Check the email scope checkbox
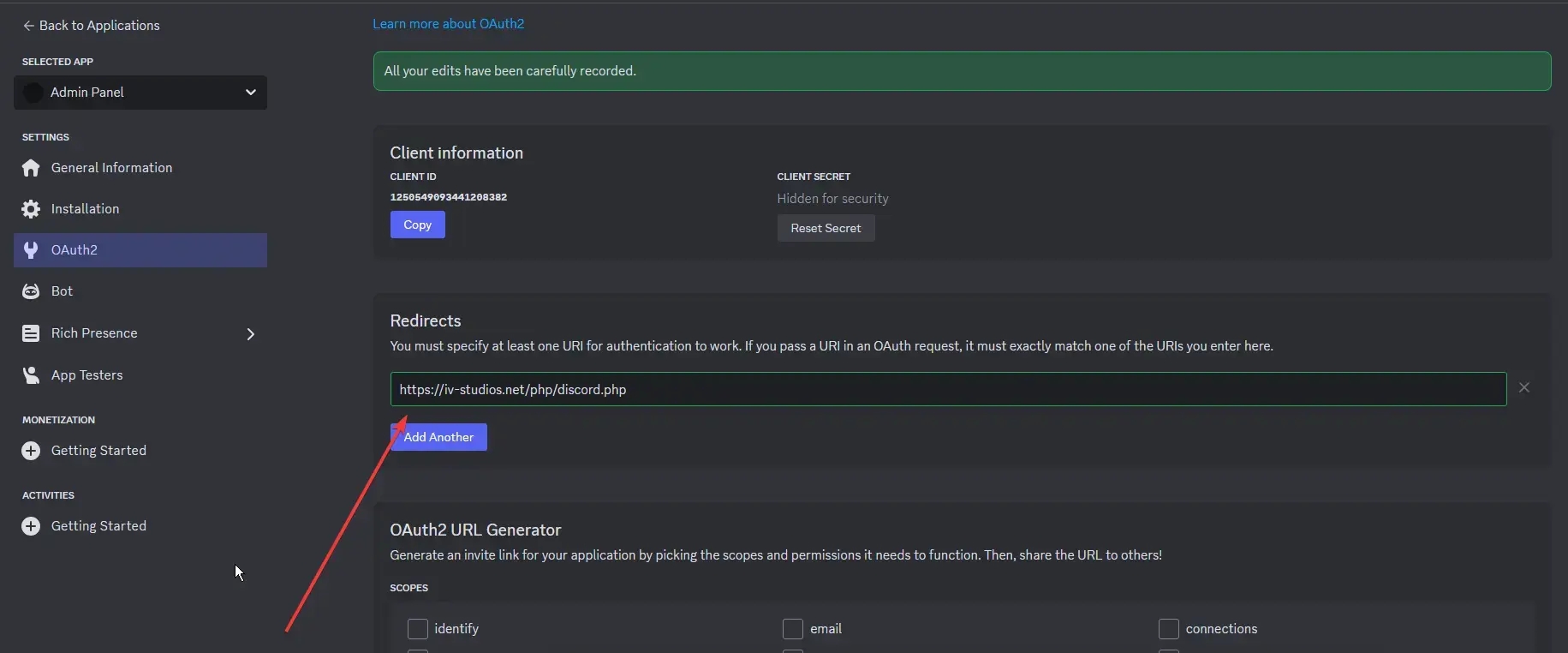 (793, 629)
